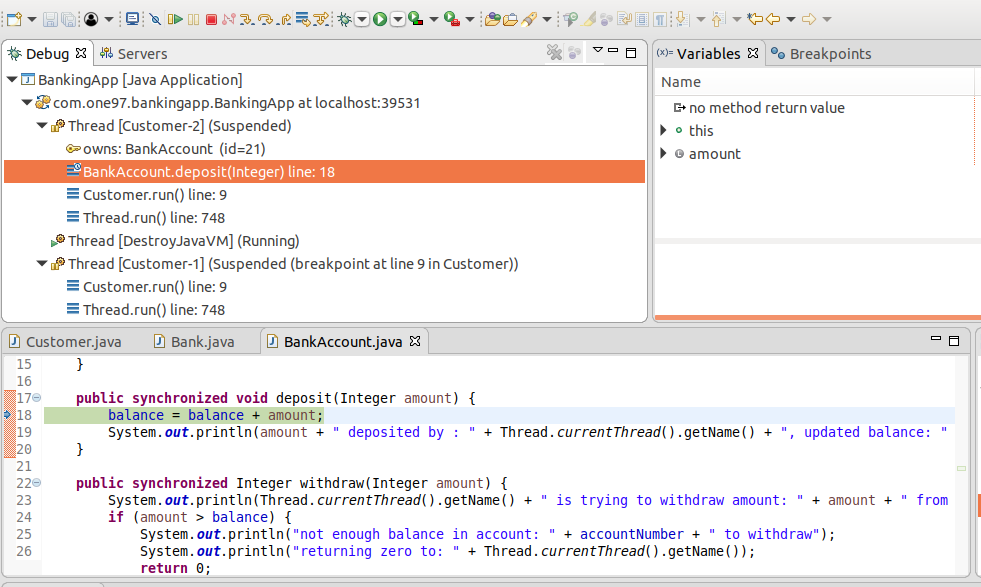Toggle Skip All Breakpoints
The width and height of the screenshot is (981, 587).
pos(155,19)
